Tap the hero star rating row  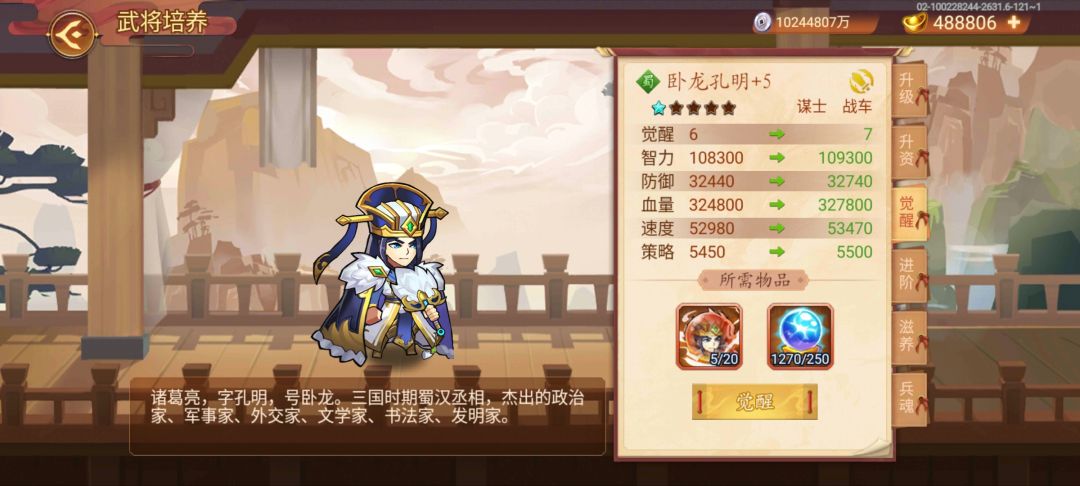click(694, 108)
